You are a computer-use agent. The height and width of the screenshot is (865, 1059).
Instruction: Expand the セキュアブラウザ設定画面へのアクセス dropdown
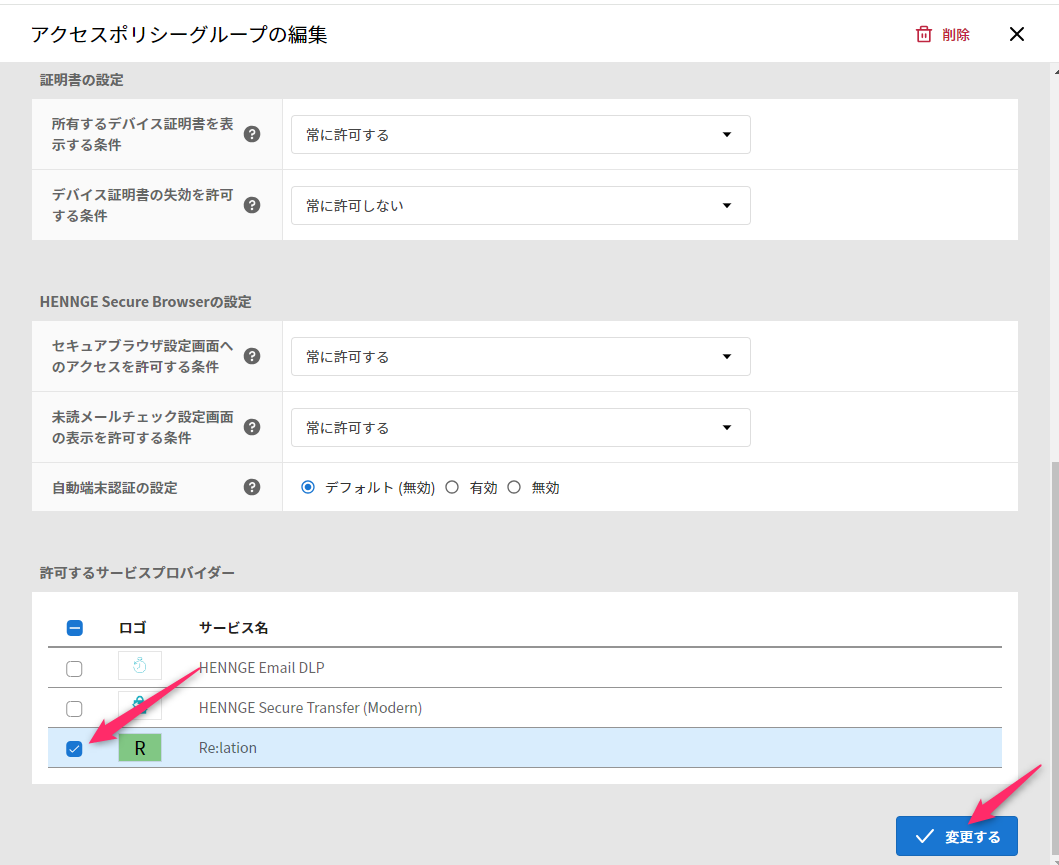point(520,356)
